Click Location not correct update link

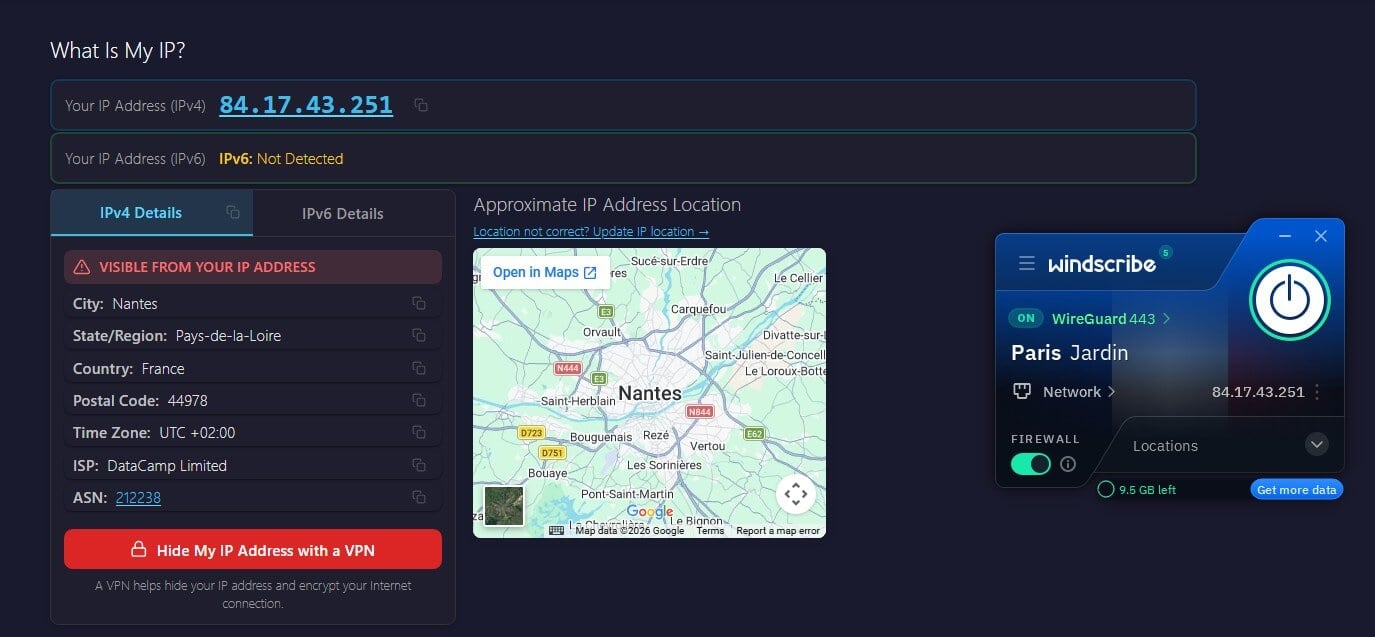[591, 231]
